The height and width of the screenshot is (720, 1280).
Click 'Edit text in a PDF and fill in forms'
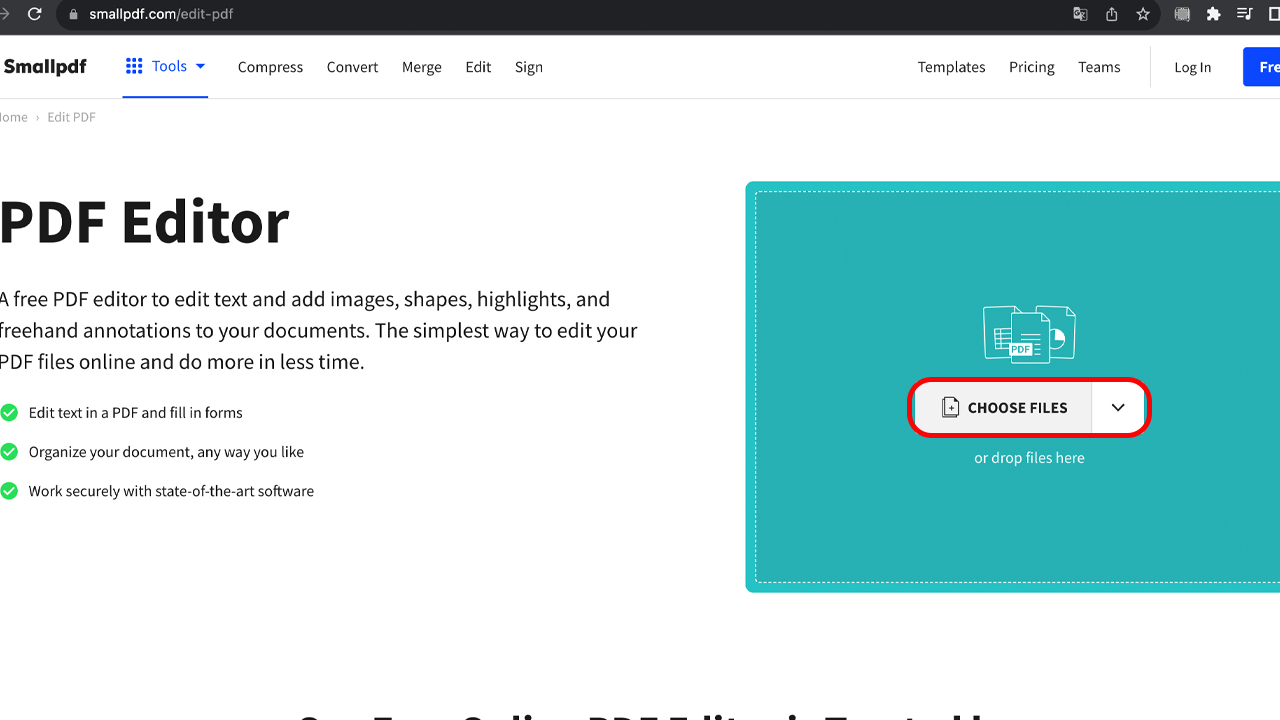pyautogui.click(x=136, y=412)
